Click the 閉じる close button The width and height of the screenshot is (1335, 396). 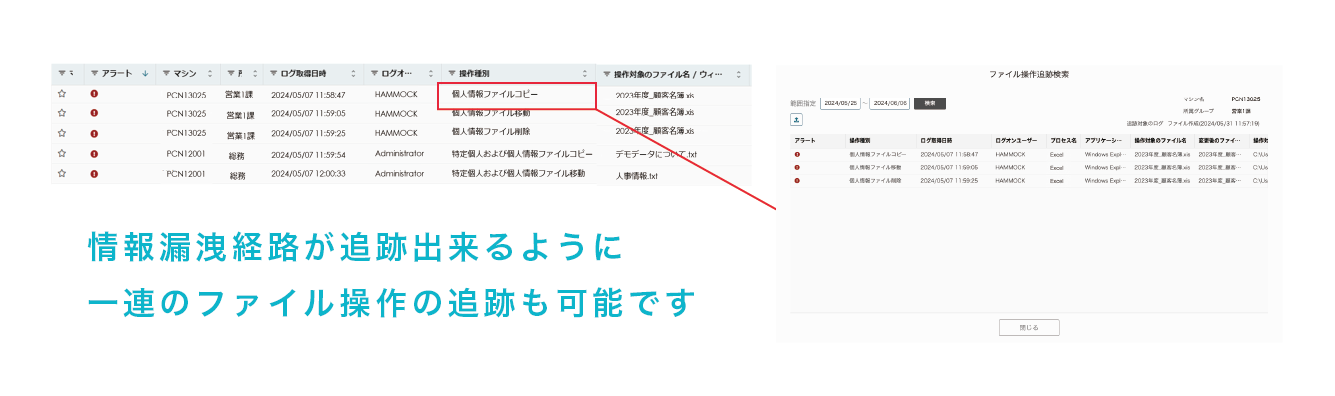[1029, 327]
